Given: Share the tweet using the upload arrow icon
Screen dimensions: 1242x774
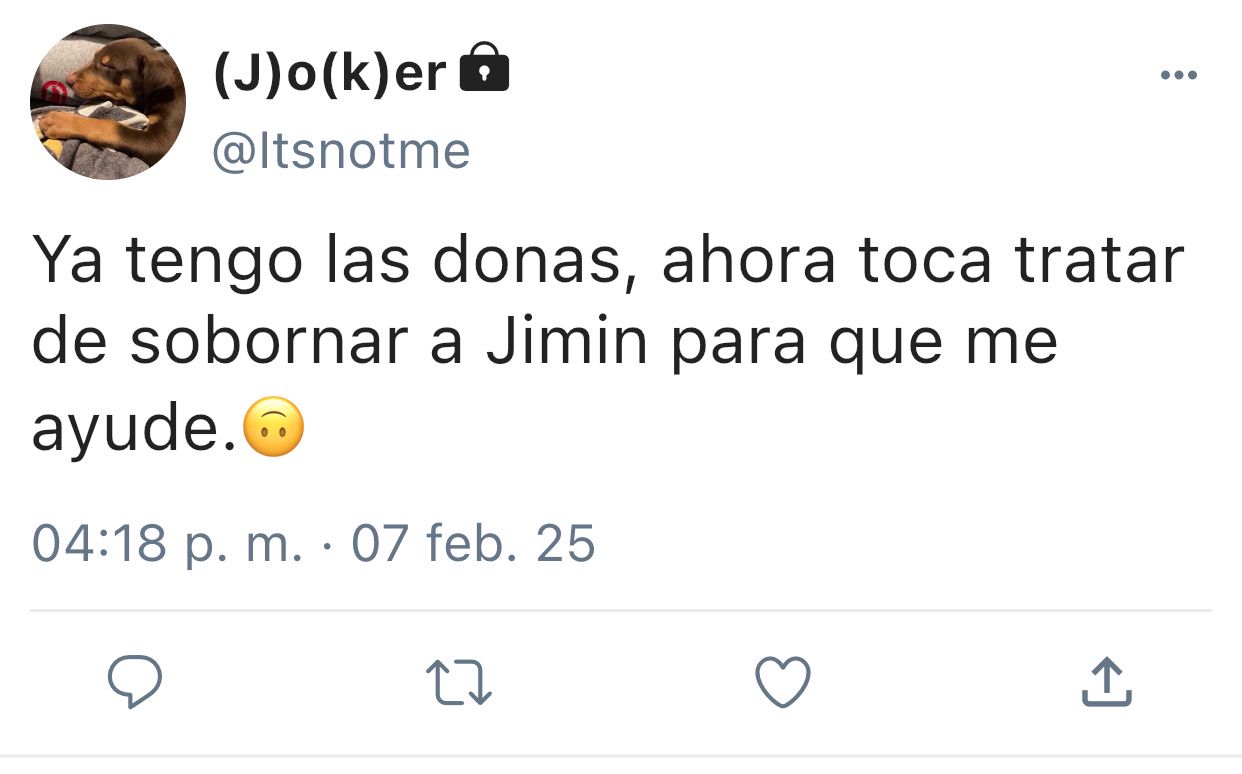Looking at the screenshot, I should (x=1107, y=682).
